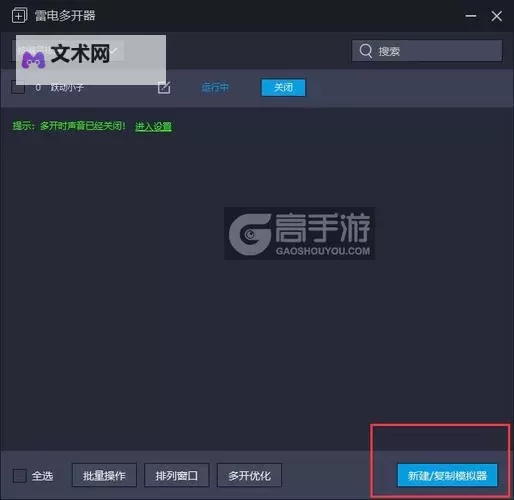Minimize the 雷电多开器 window
Viewport: 514px width, 500px height.
[471, 16]
